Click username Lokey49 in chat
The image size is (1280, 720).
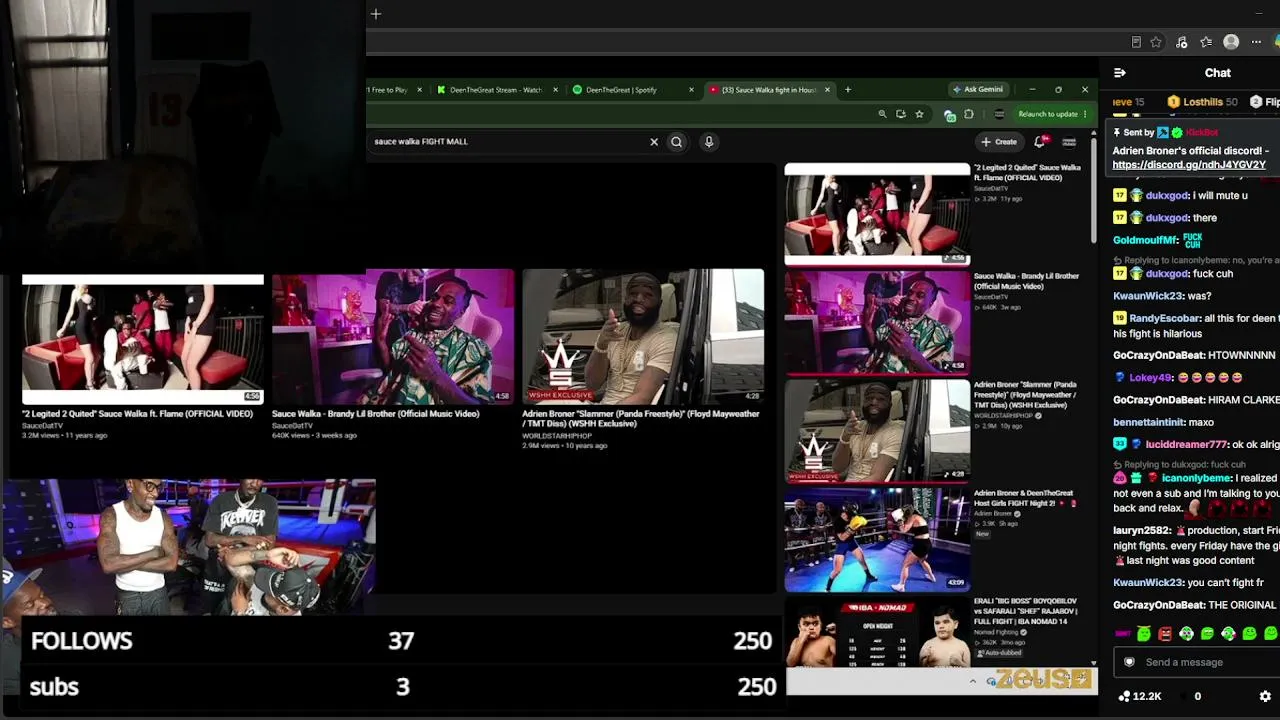[x=1150, y=378]
